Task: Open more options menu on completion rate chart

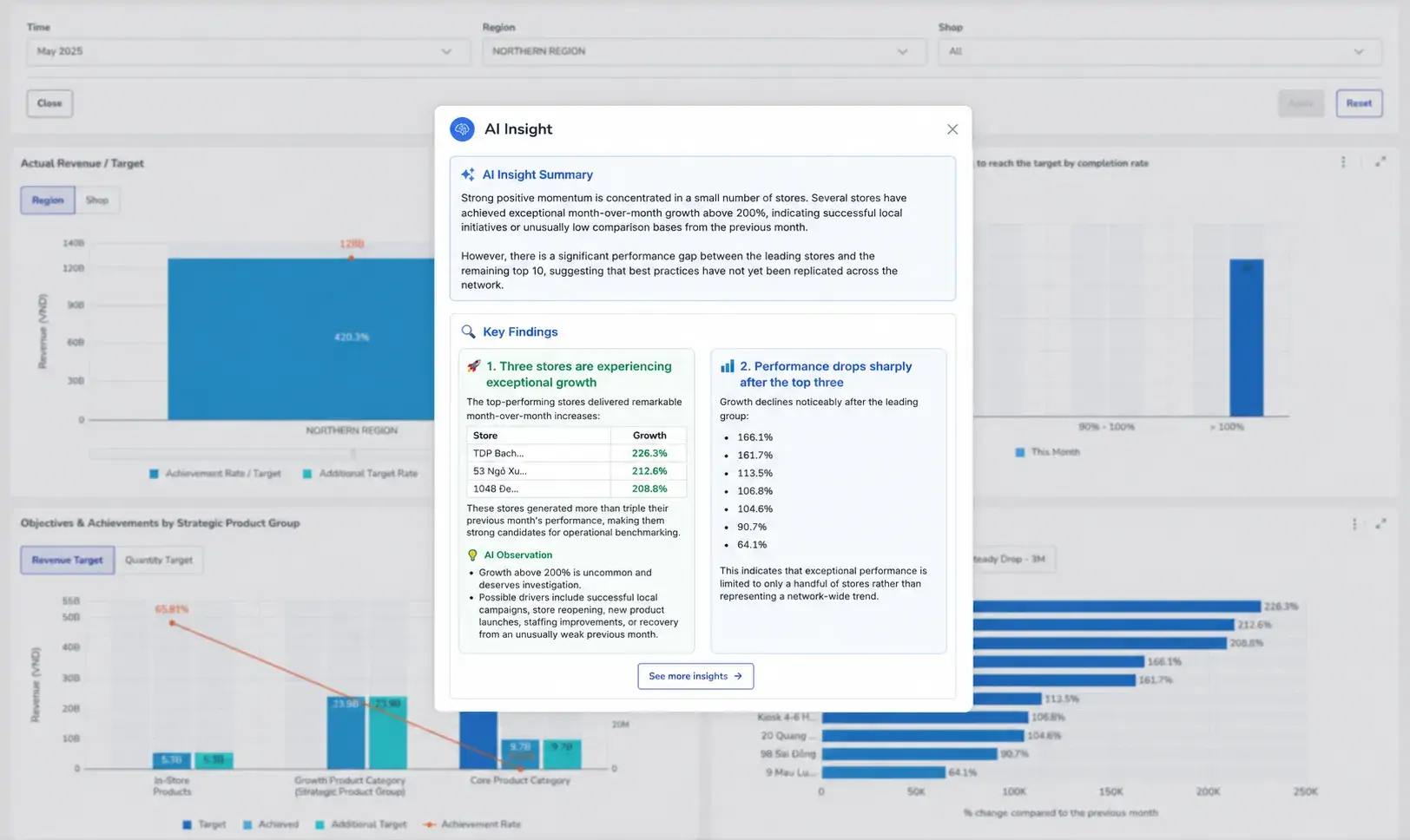Action: [x=1343, y=162]
